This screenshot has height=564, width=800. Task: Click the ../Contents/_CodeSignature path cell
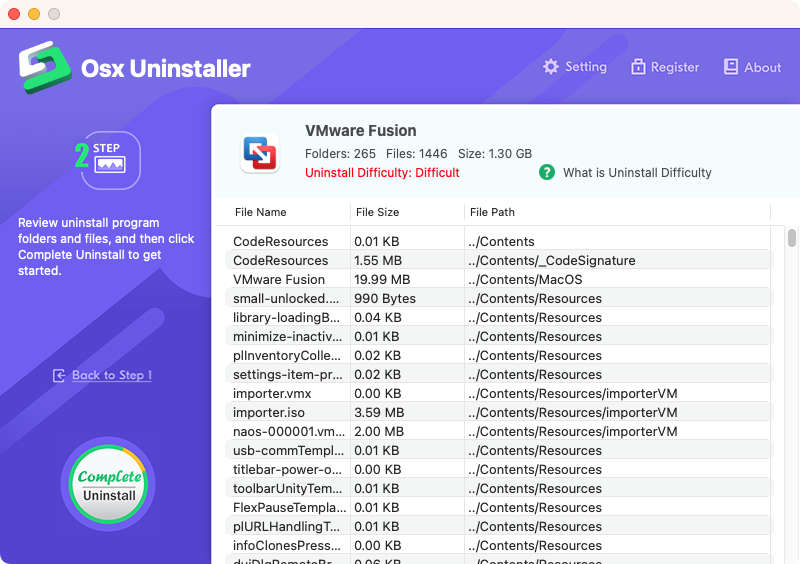tap(552, 261)
